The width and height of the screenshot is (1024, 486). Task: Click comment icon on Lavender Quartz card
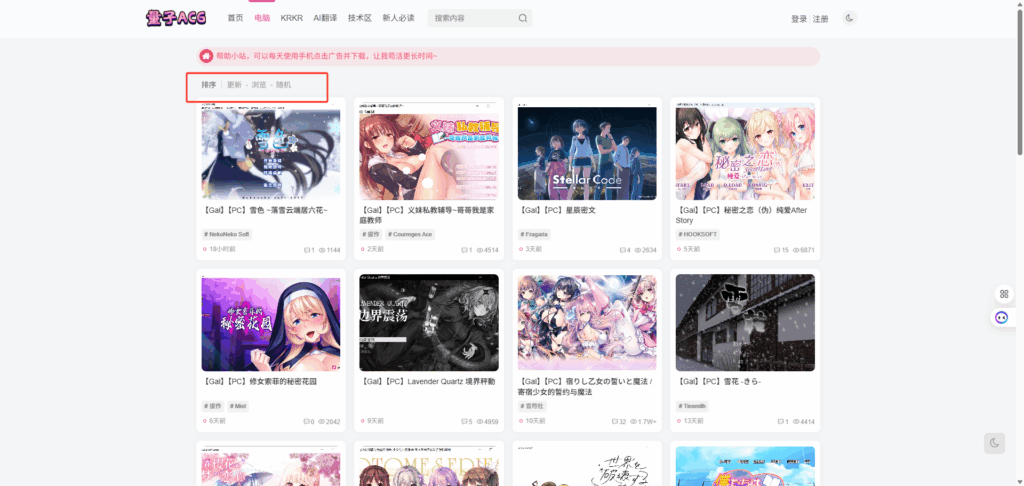pos(464,422)
